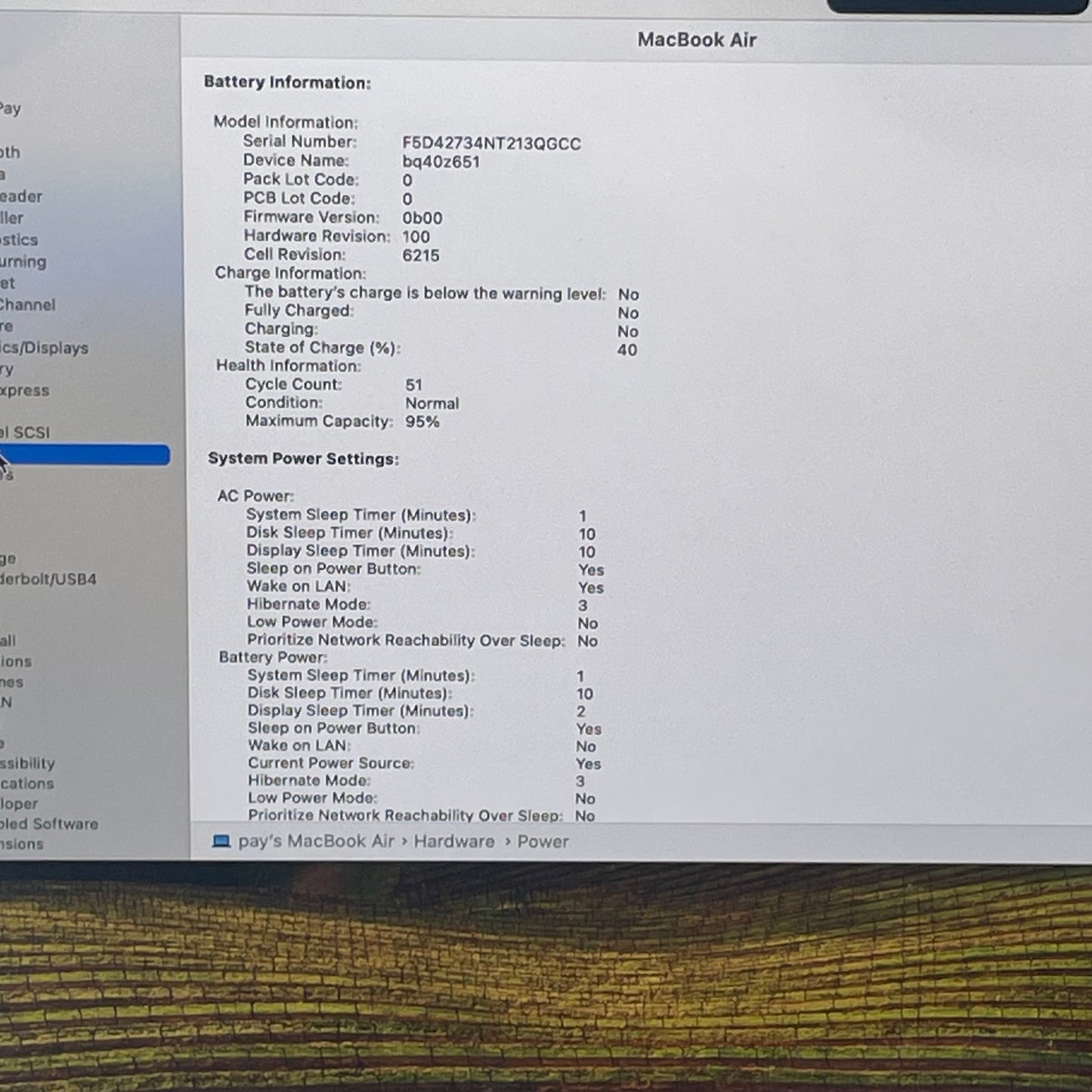This screenshot has width=1092, height=1092.
Task: Click the Condition value Normal
Action: coord(432,404)
